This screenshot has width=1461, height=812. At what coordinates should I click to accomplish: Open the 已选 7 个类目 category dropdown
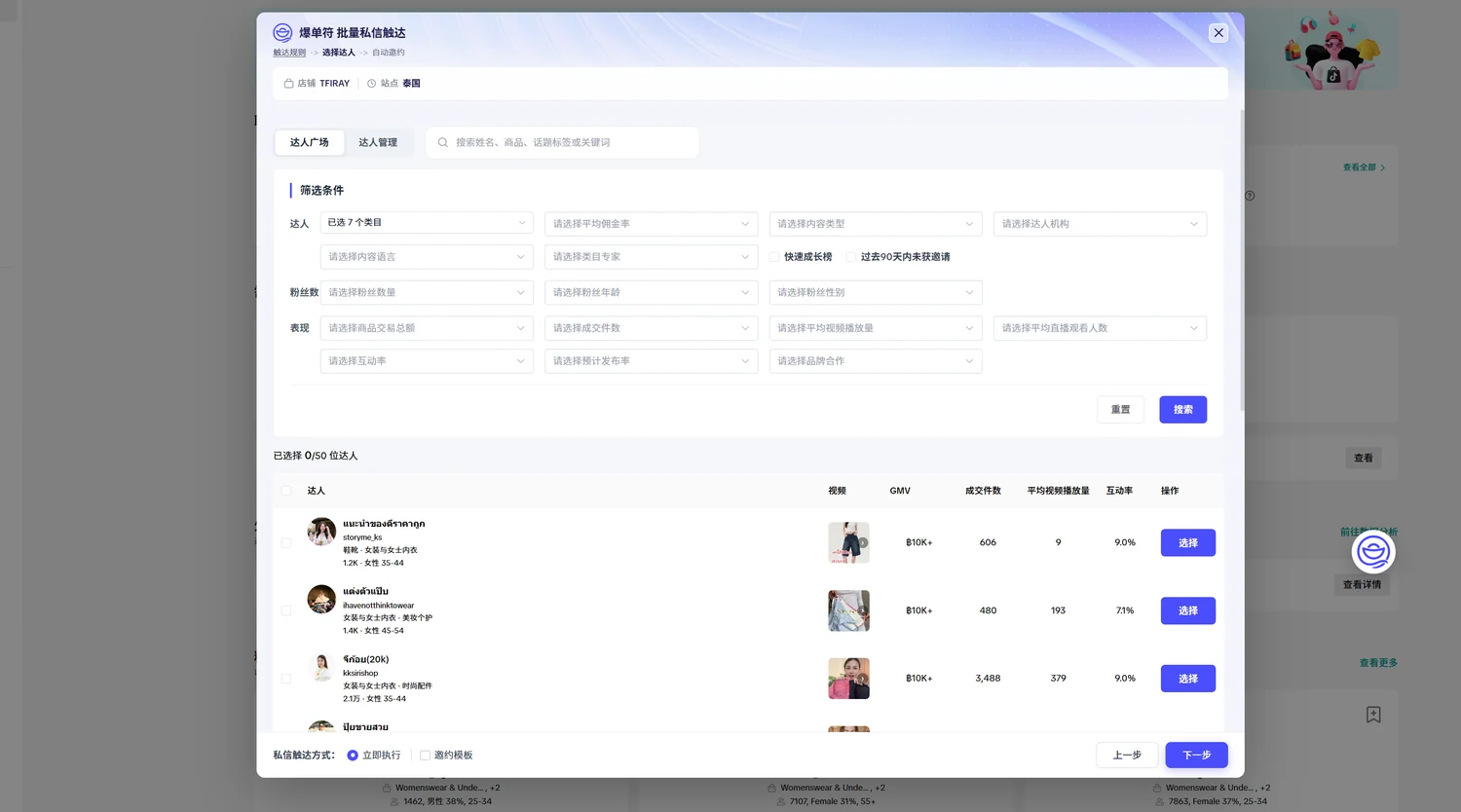pyautogui.click(x=427, y=223)
